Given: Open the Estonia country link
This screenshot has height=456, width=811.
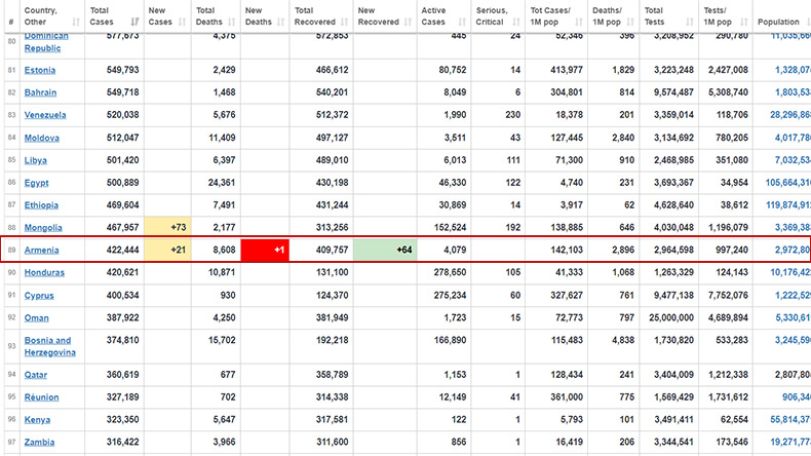Looking at the screenshot, I should click(40, 70).
